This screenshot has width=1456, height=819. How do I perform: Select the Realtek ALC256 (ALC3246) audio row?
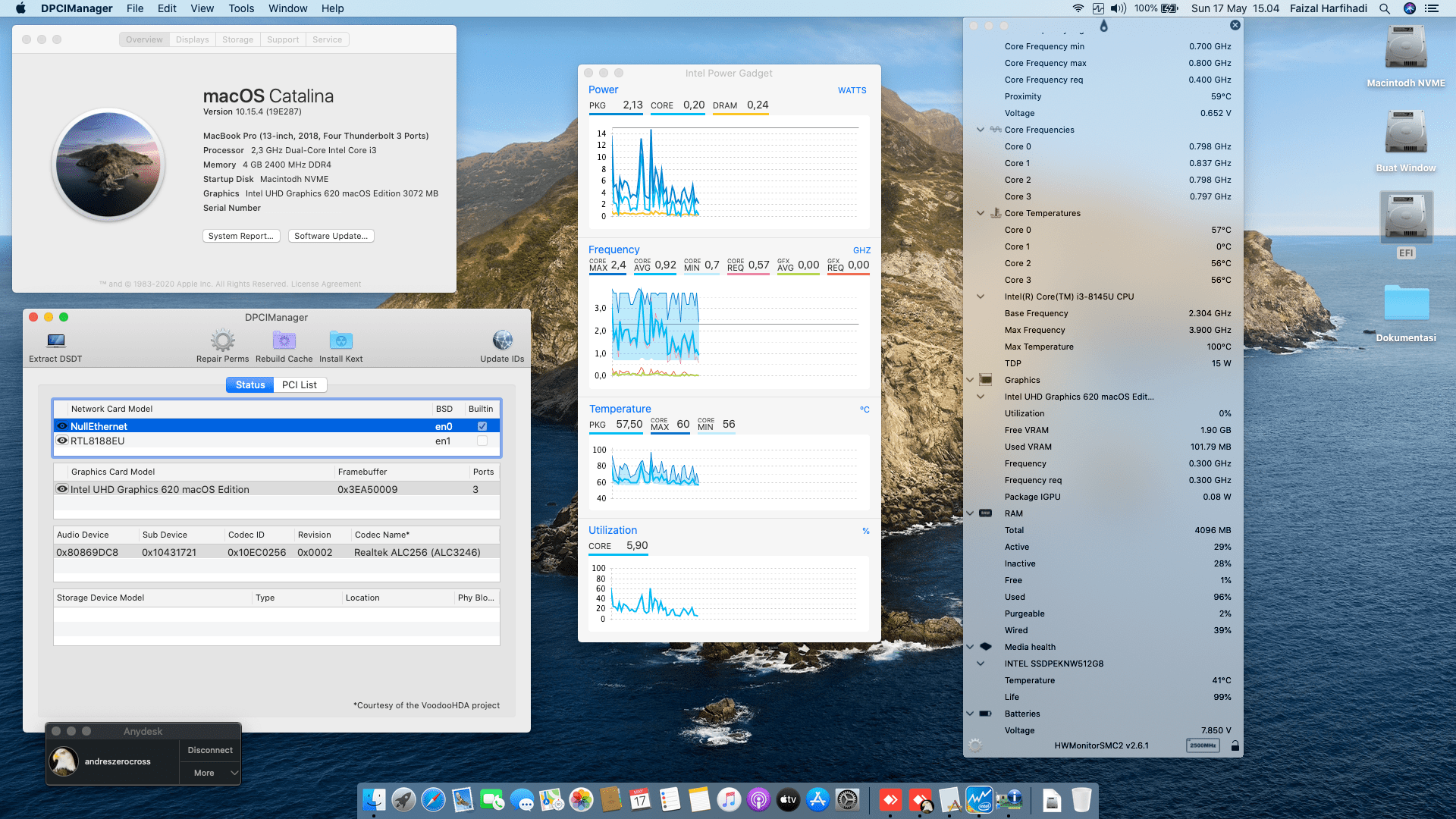(277, 552)
